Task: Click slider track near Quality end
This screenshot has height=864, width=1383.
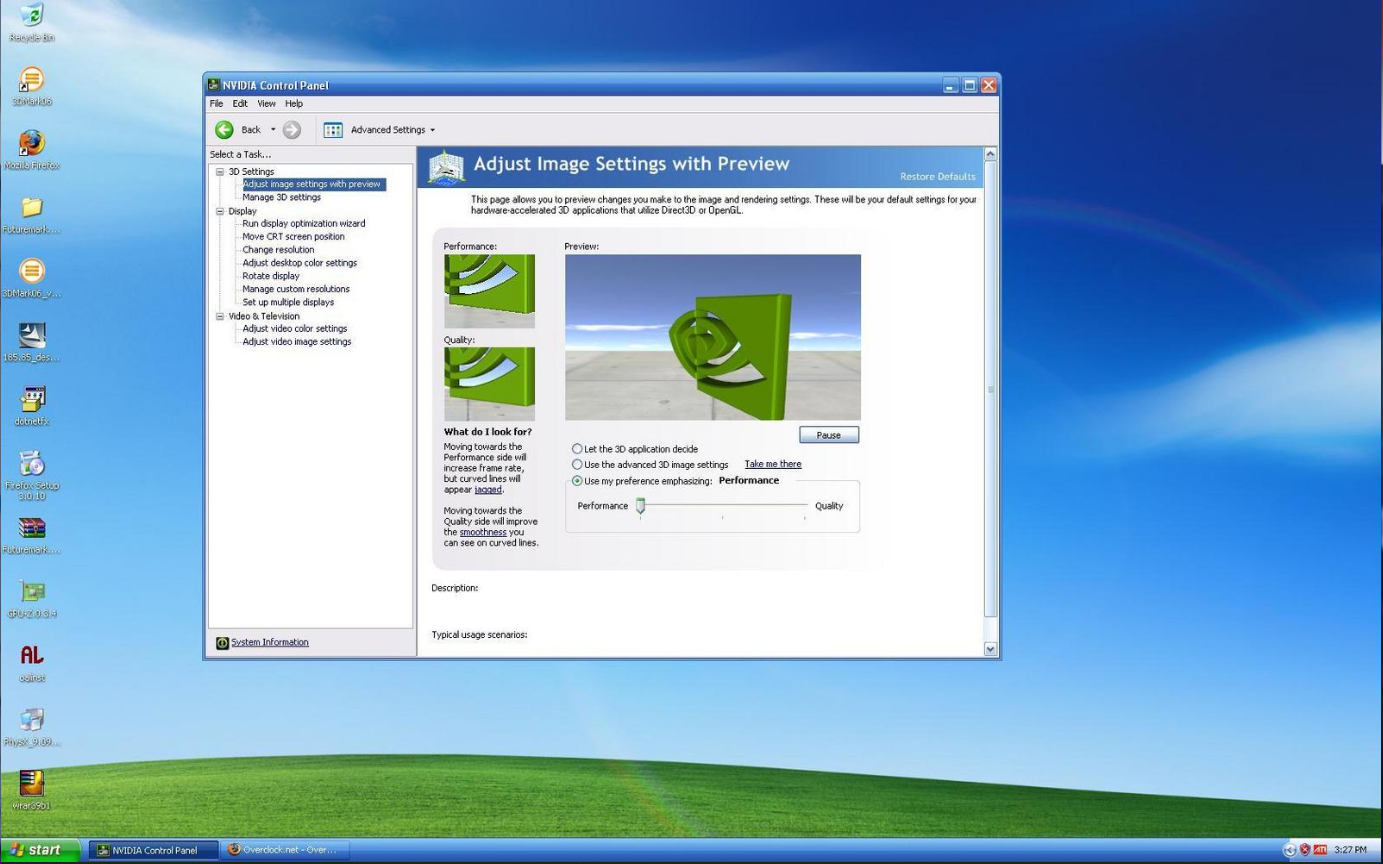Action: (x=804, y=506)
